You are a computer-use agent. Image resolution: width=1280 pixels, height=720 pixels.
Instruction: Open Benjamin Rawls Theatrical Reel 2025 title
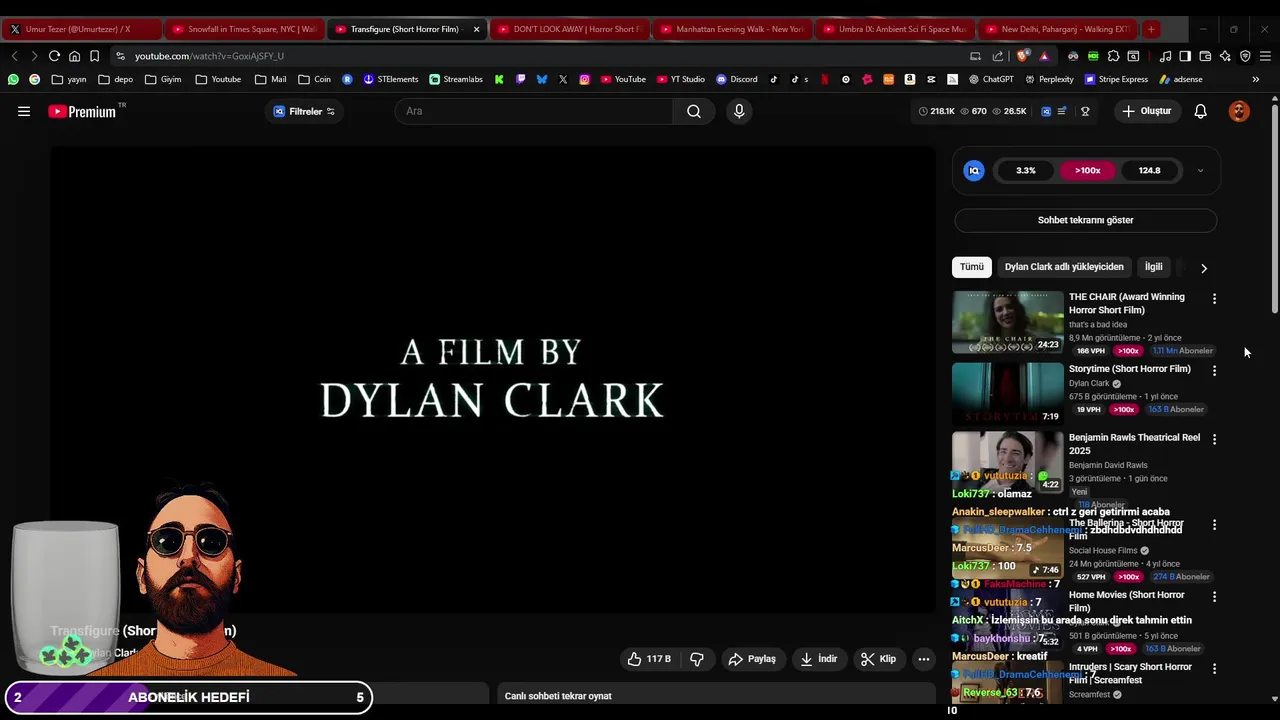1134,444
